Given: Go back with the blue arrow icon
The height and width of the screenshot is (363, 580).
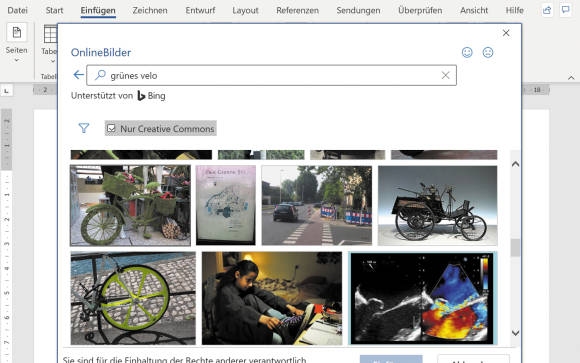Looking at the screenshot, I should 78,75.
